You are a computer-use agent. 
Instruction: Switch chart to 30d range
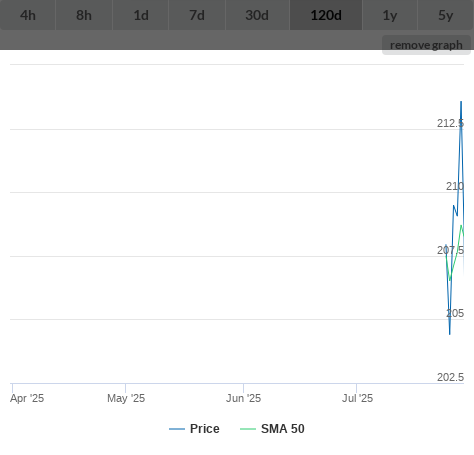tap(257, 15)
